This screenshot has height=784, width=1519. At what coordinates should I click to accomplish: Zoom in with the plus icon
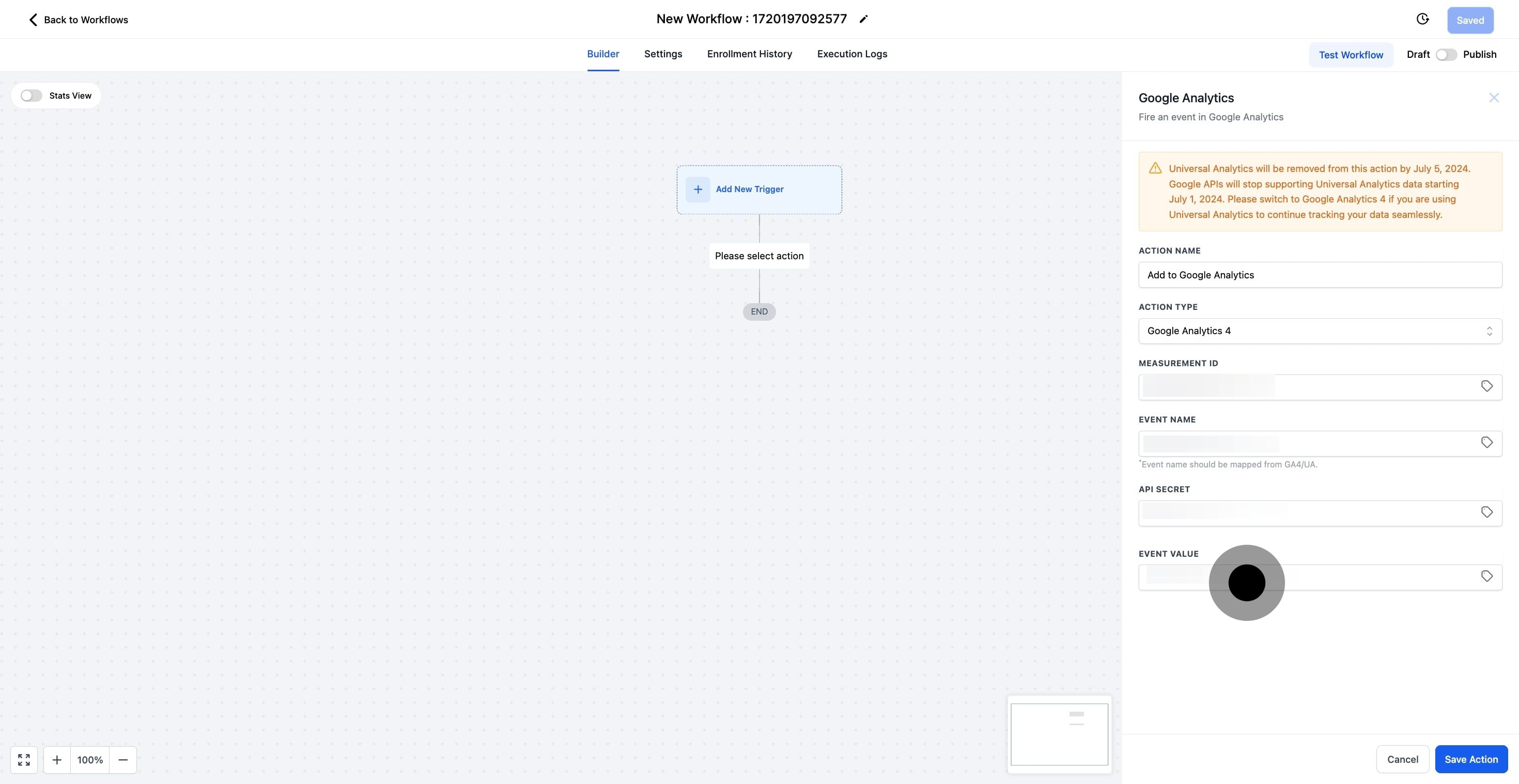tap(57, 760)
